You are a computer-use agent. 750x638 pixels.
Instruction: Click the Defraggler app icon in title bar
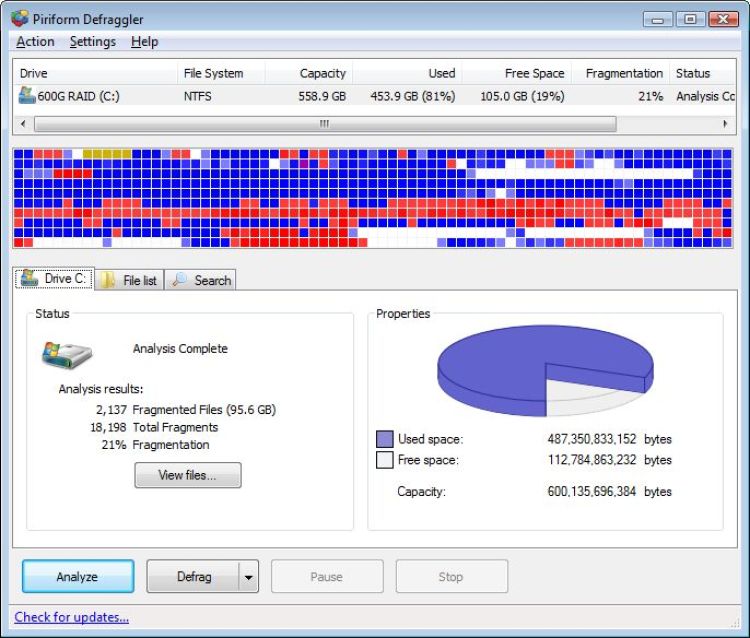pyautogui.click(x=20, y=18)
